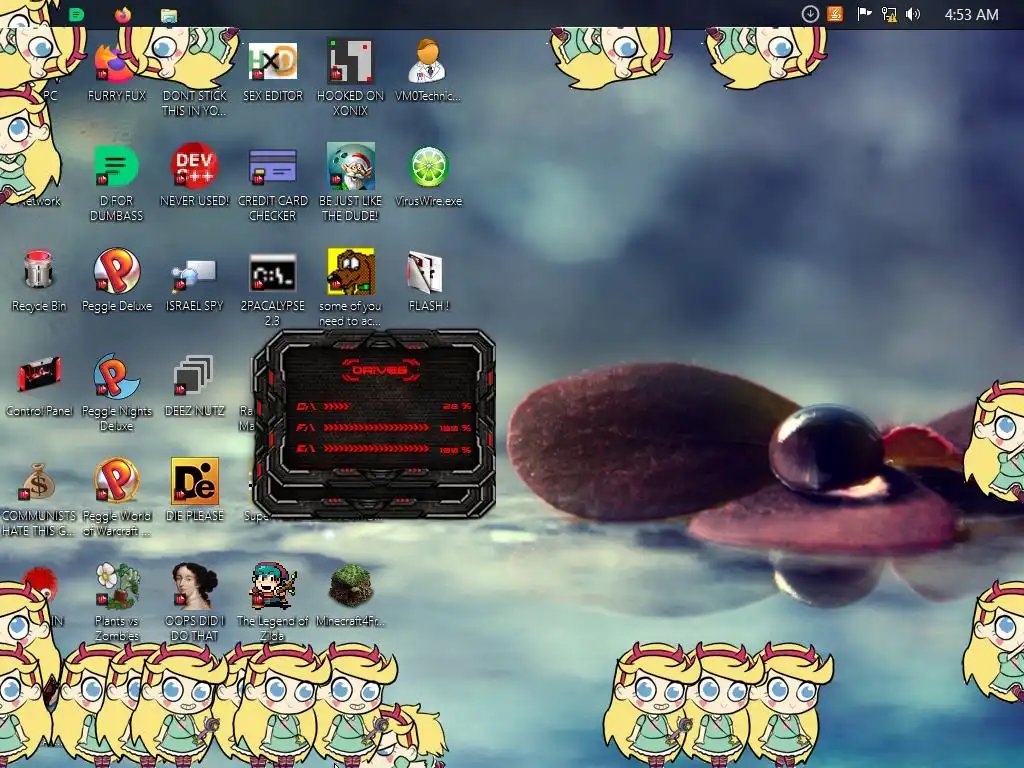
Task: Open the network tray icon
Action: point(889,14)
